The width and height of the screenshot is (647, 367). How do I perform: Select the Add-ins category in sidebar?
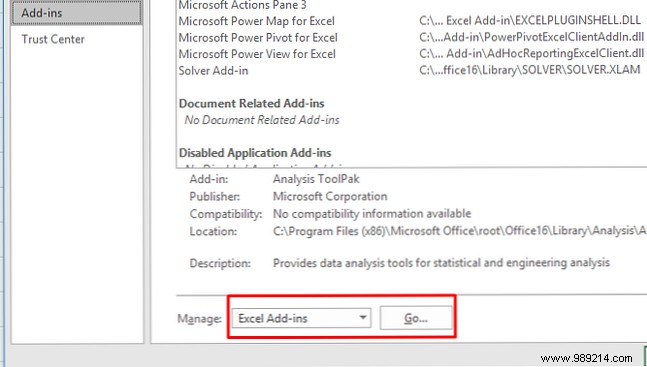click(77, 13)
